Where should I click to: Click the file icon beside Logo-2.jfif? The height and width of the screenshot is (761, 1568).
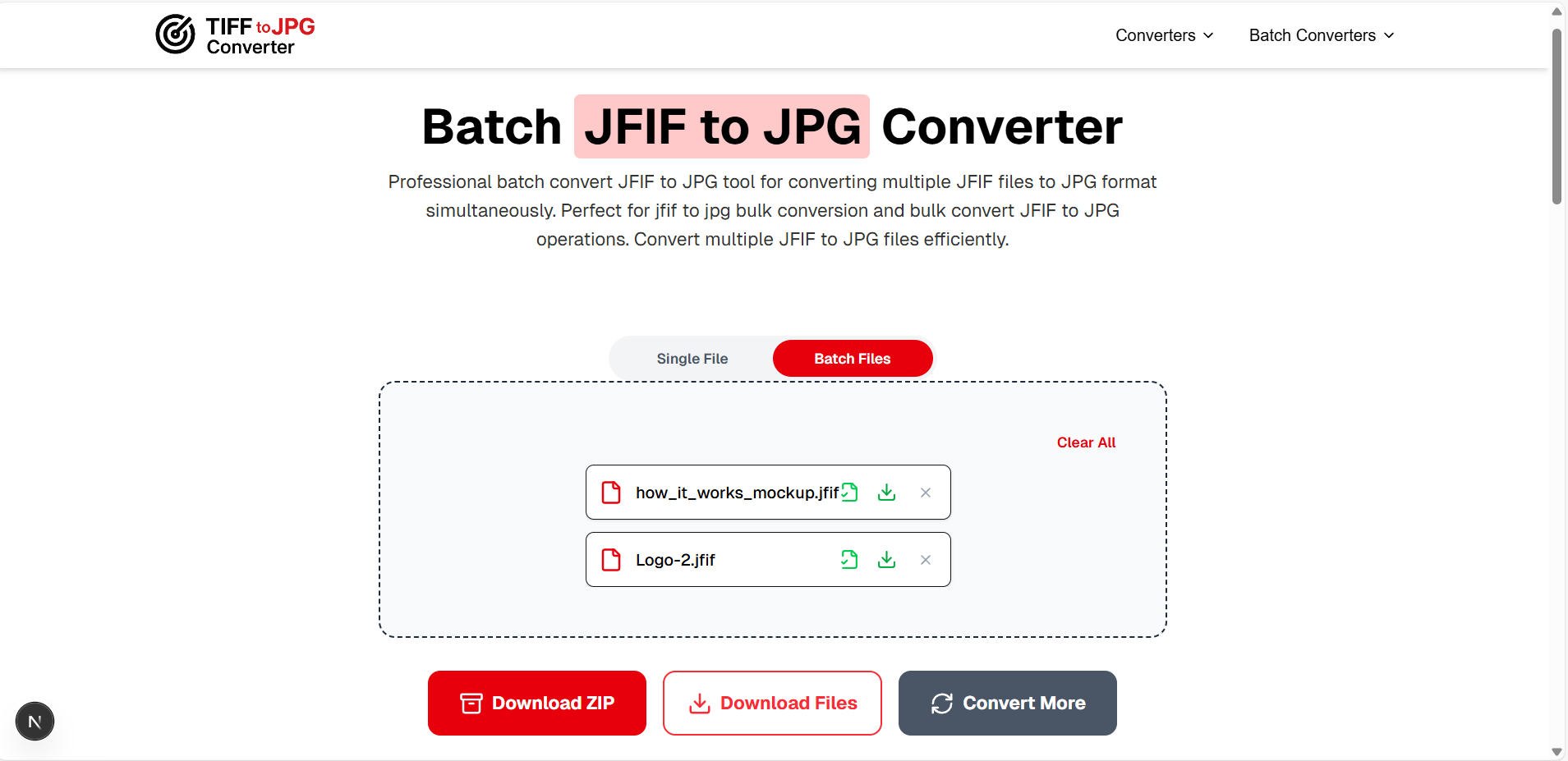point(611,559)
